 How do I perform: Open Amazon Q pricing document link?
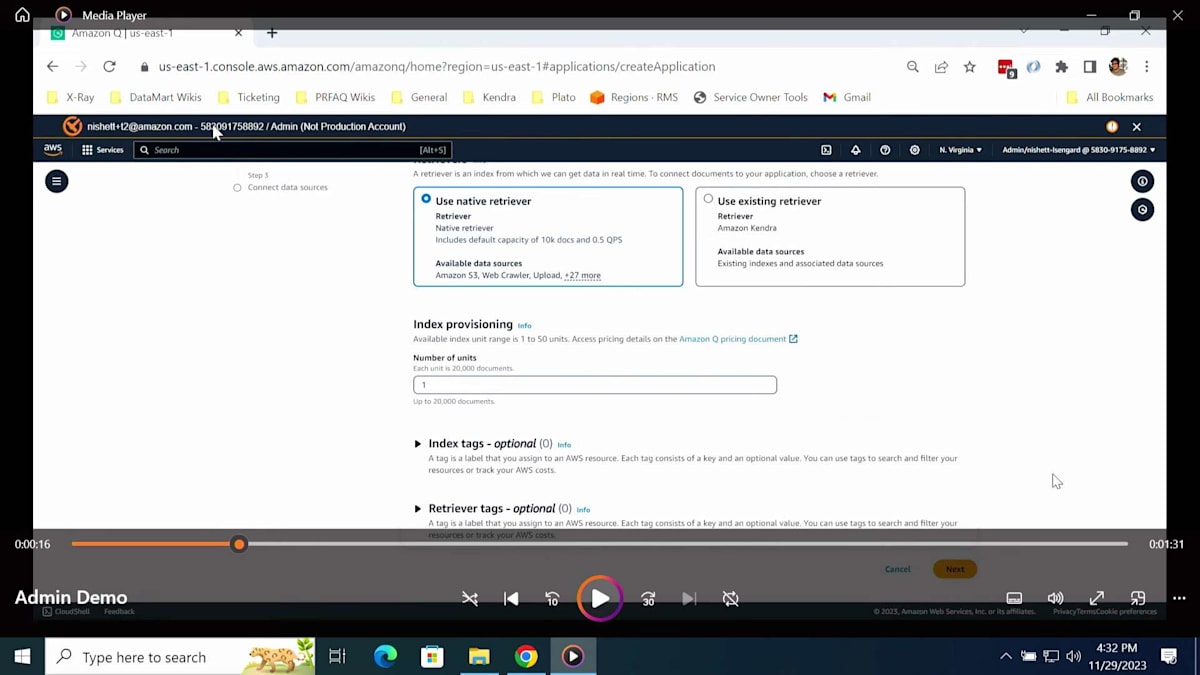(x=738, y=339)
